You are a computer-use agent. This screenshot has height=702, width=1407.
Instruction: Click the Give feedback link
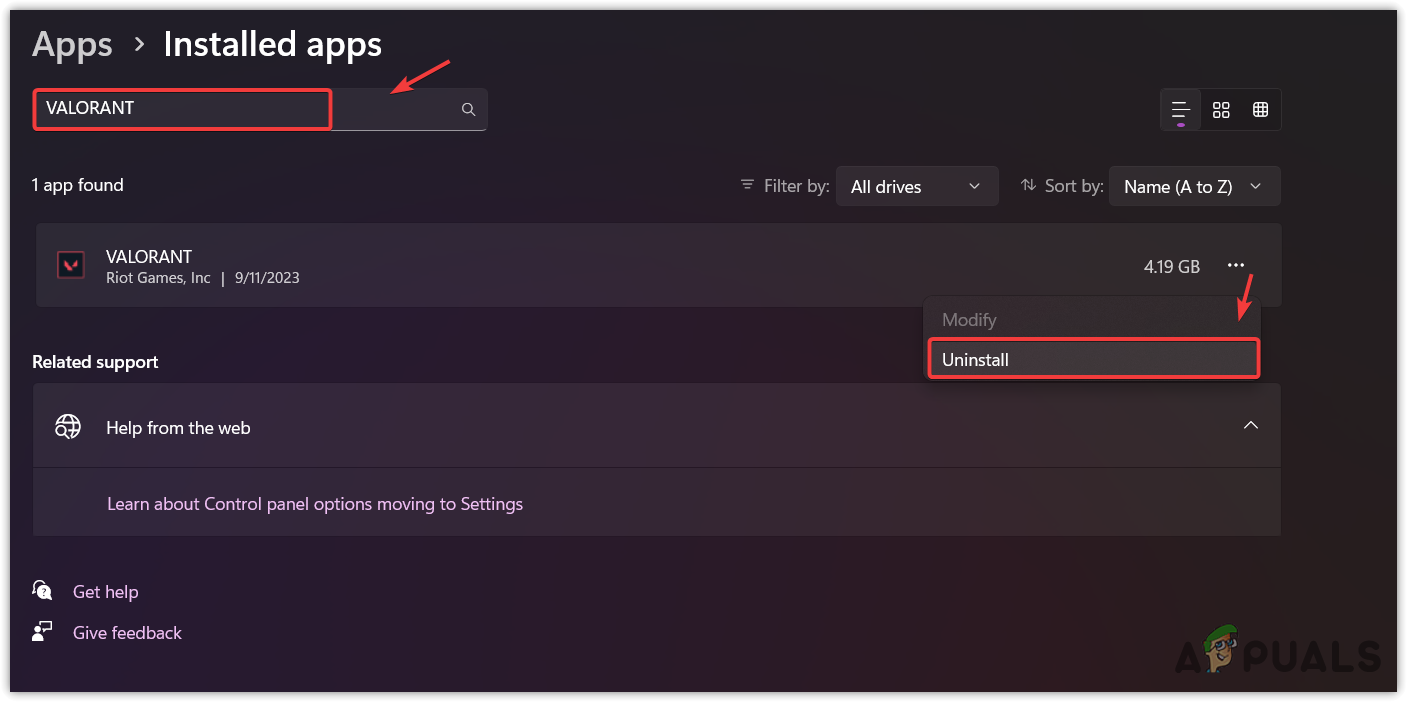click(127, 633)
